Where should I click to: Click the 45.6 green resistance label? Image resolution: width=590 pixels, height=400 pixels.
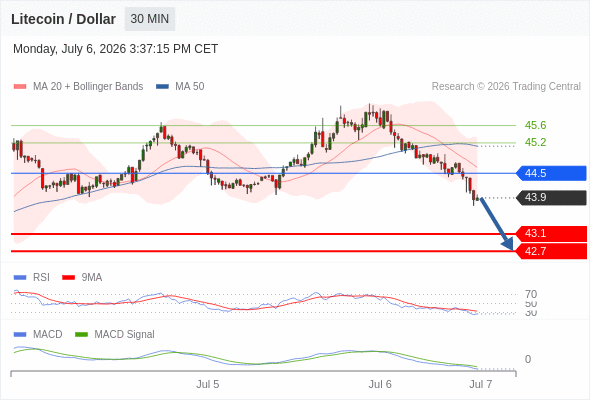point(535,125)
